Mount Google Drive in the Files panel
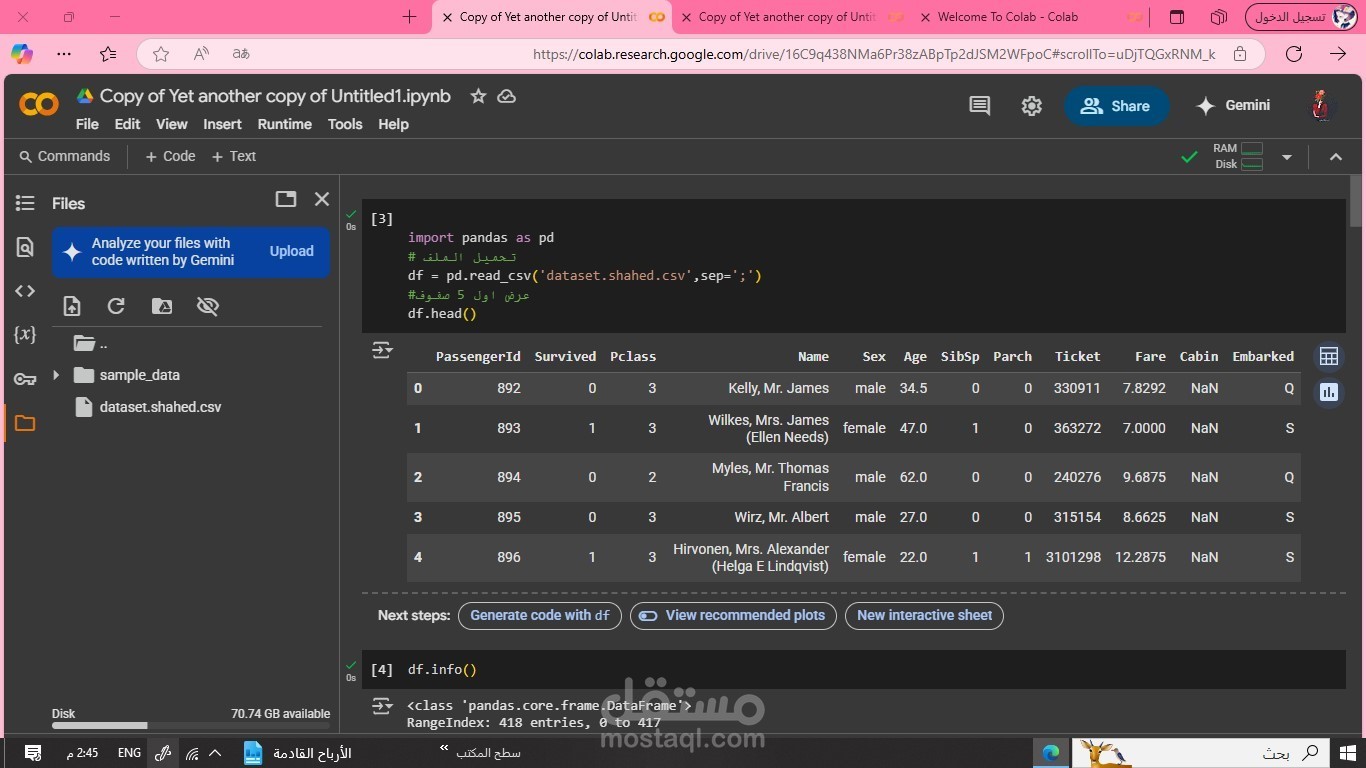This screenshot has width=1366, height=768. click(162, 306)
